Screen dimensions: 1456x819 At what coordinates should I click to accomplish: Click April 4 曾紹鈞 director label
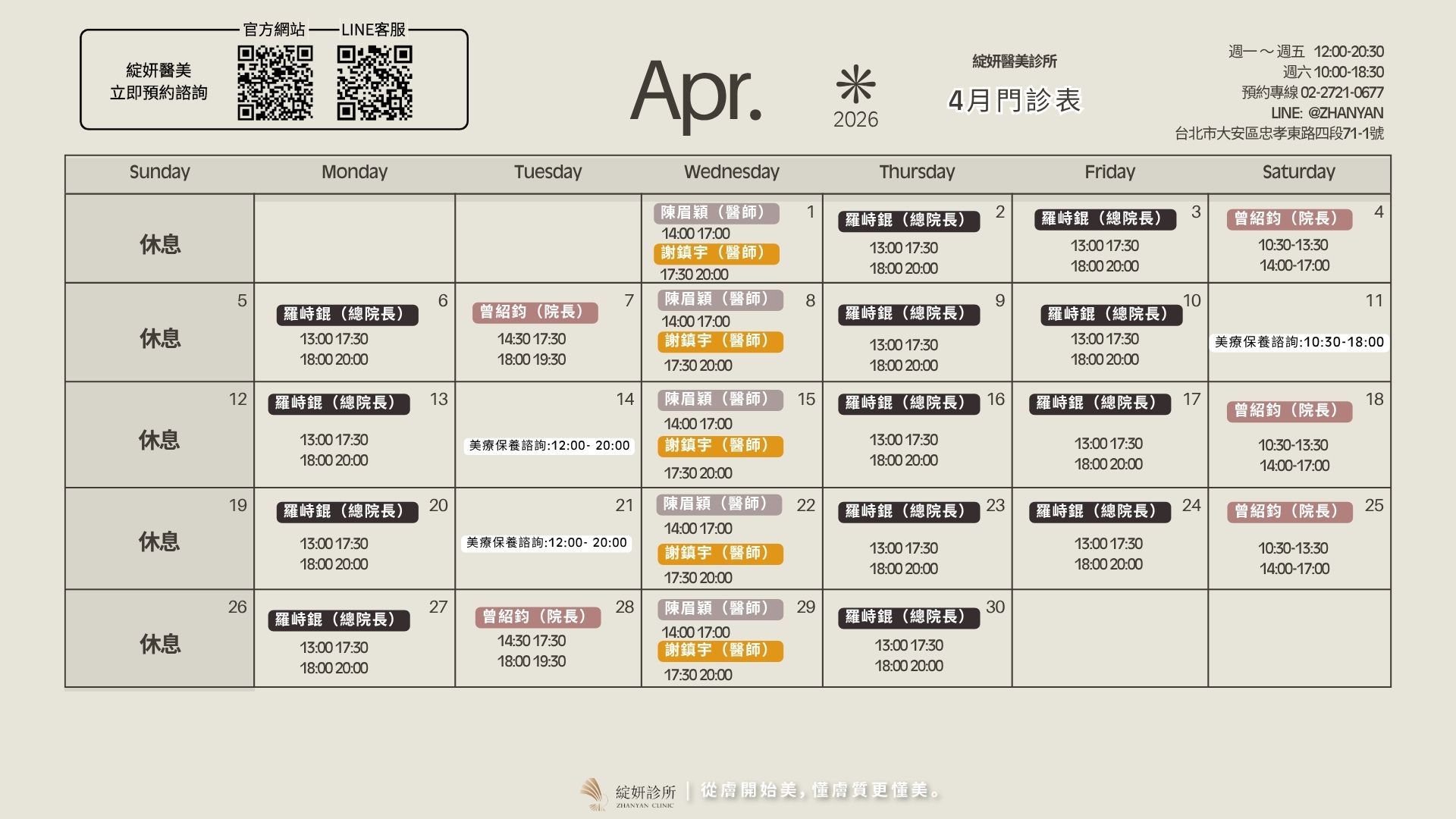point(1289,219)
